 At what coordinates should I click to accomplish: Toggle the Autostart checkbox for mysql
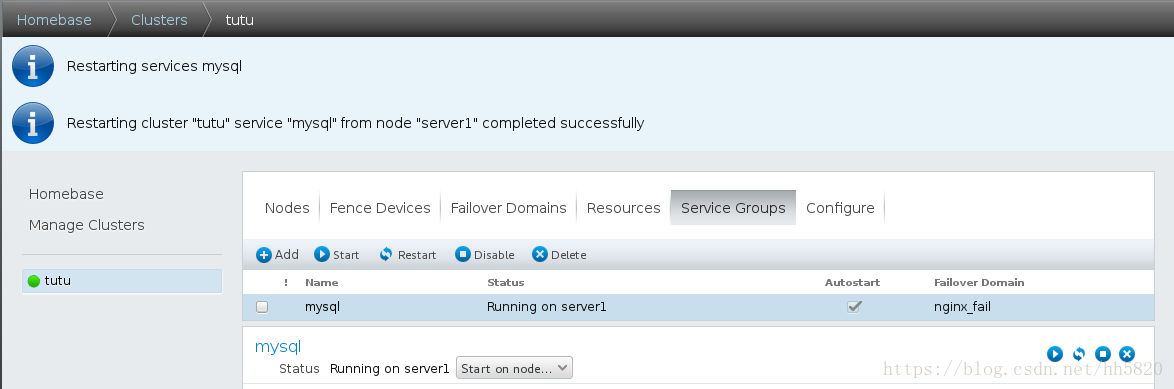pos(854,307)
